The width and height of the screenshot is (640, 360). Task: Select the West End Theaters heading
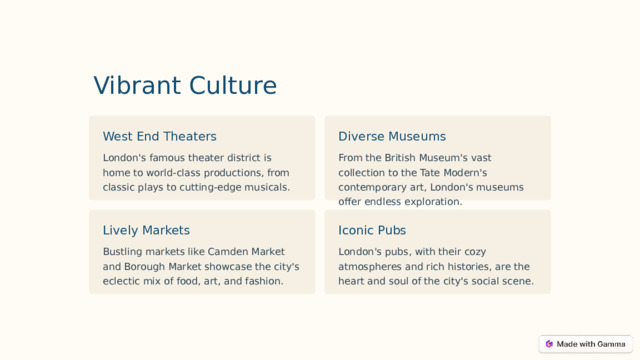(160, 136)
